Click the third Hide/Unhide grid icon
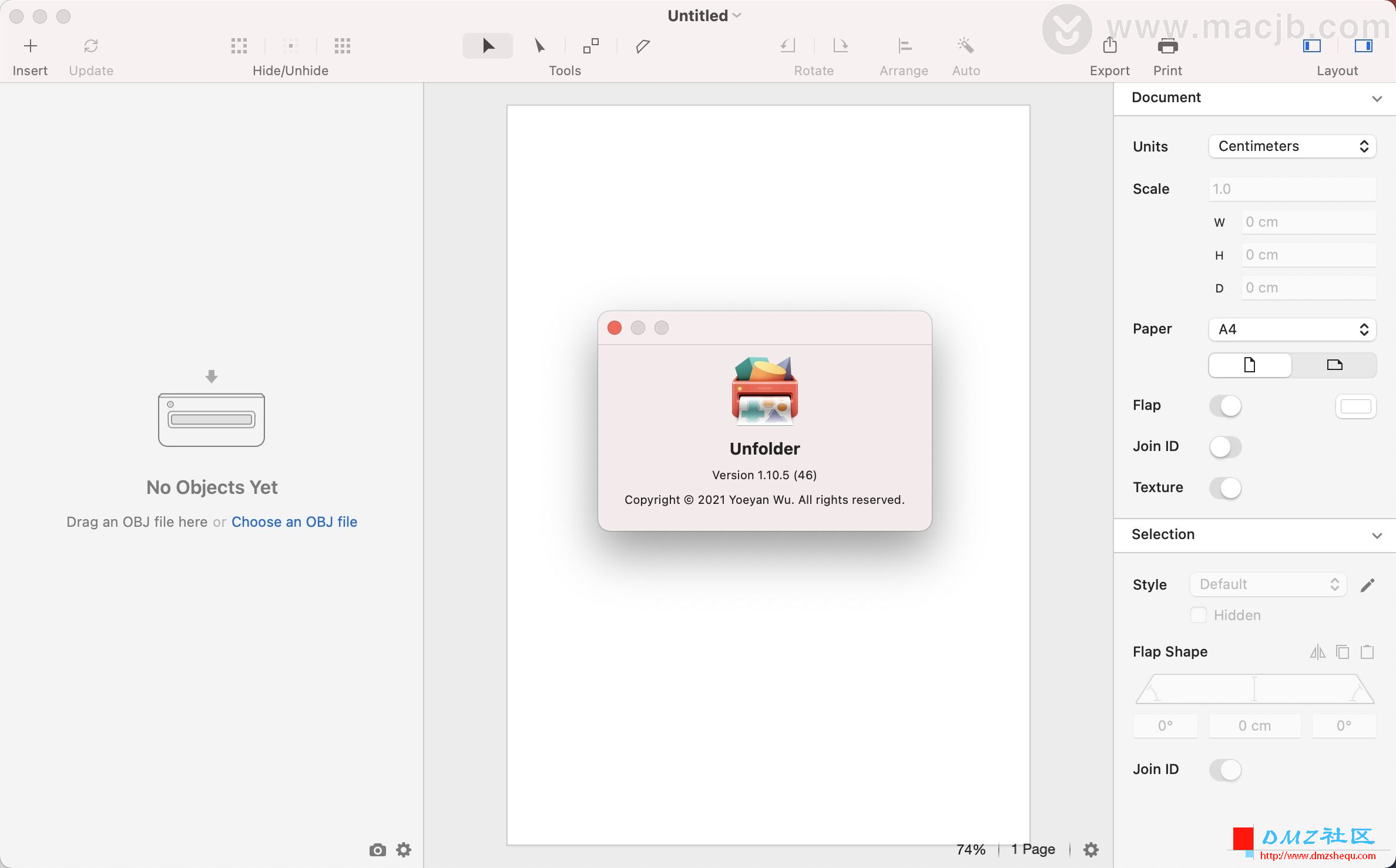1396x868 pixels. click(343, 46)
